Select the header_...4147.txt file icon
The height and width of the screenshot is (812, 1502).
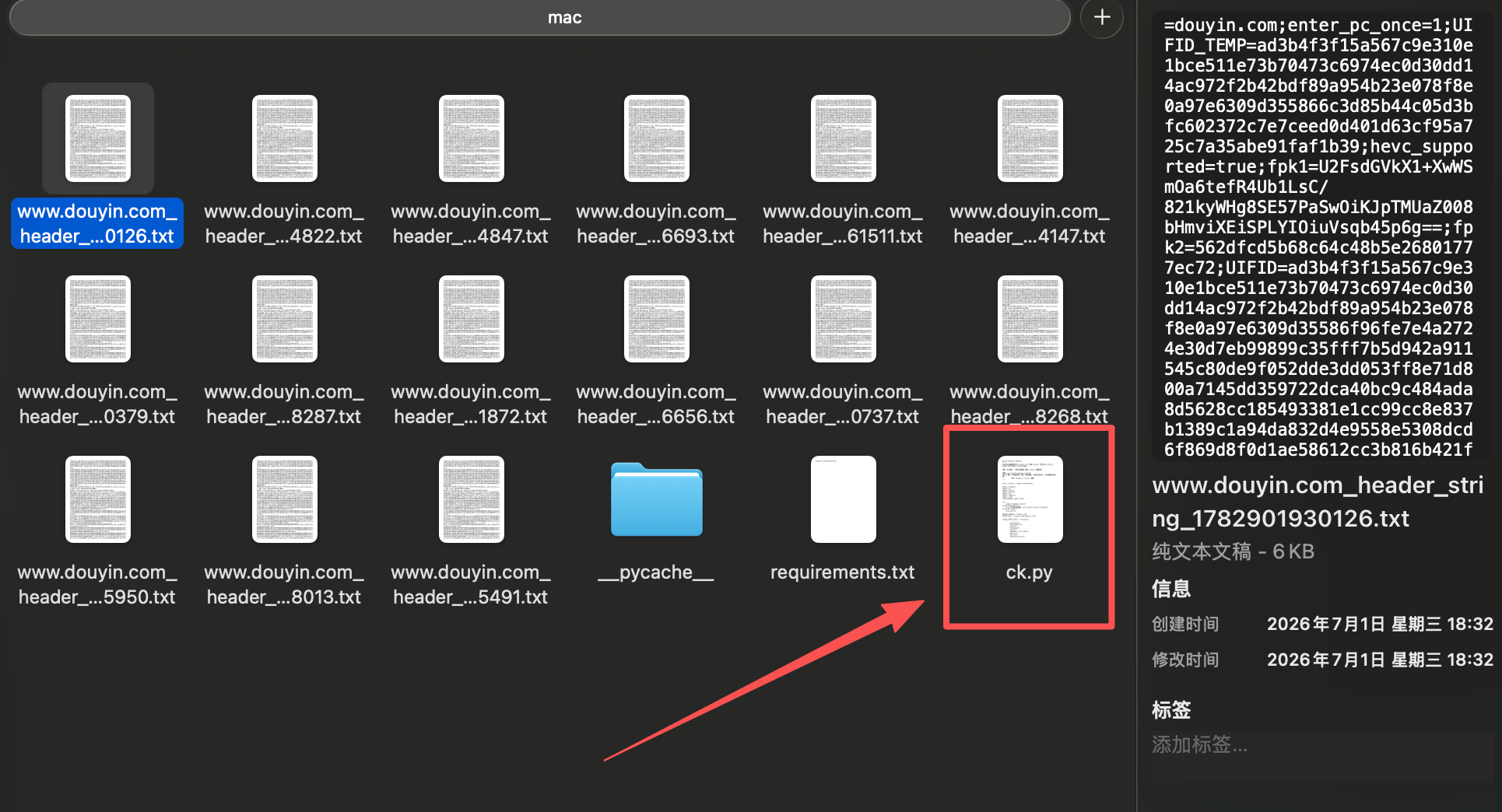tap(1030, 138)
